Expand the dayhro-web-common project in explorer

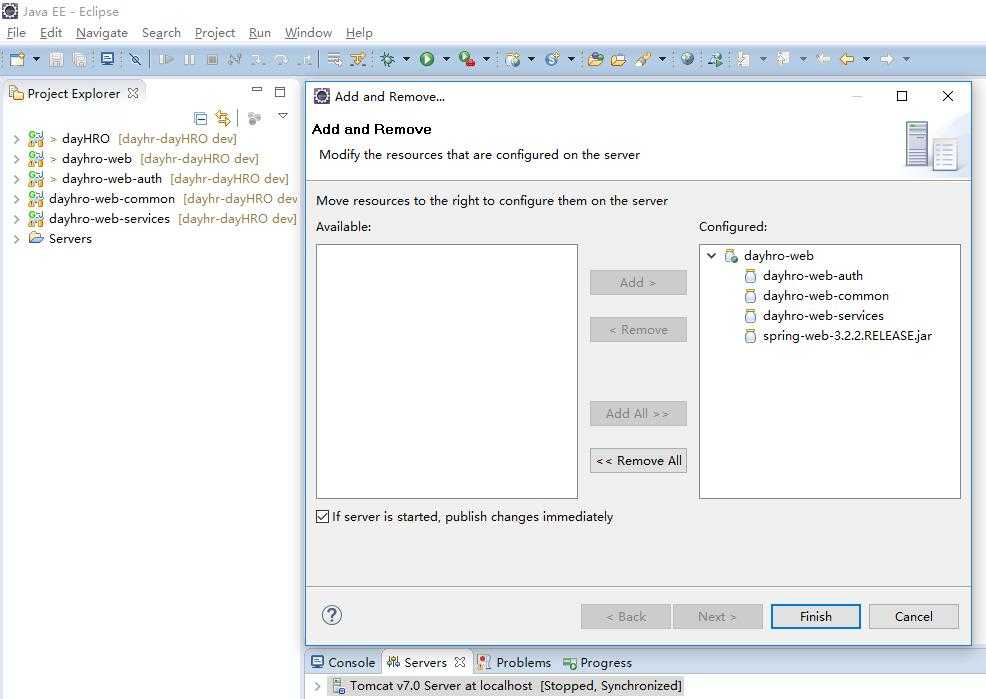point(16,199)
